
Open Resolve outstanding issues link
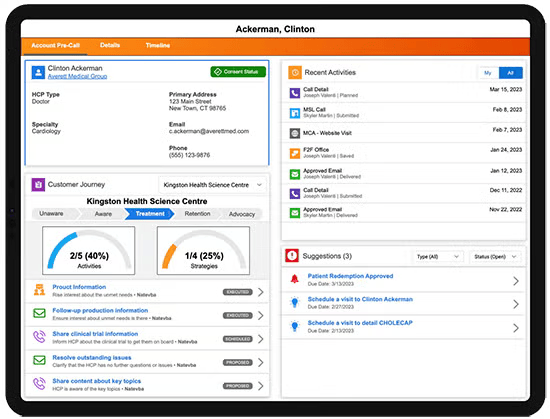coord(92,358)
